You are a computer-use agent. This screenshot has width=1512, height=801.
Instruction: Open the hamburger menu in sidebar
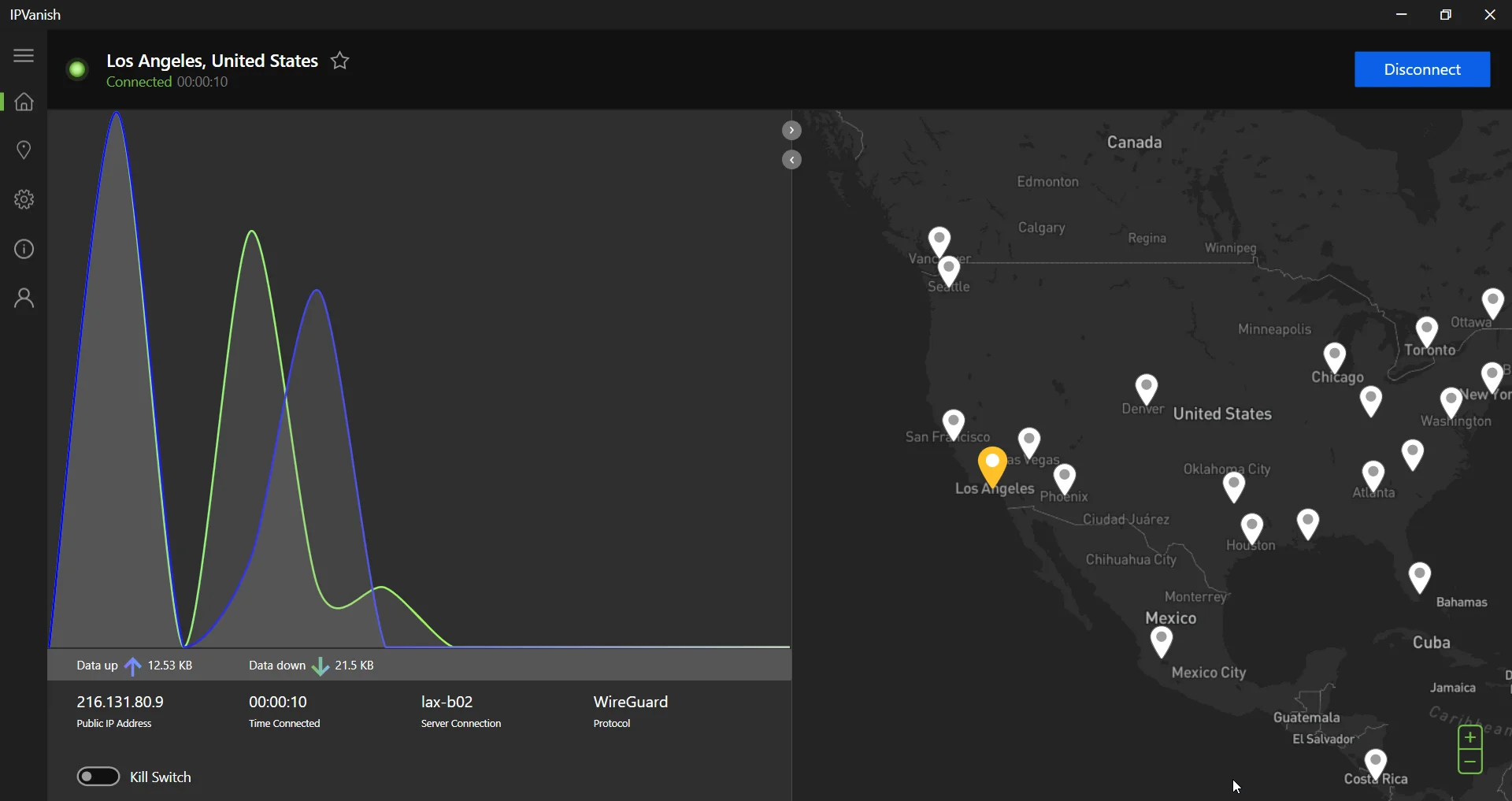click(x=24, y=55)
